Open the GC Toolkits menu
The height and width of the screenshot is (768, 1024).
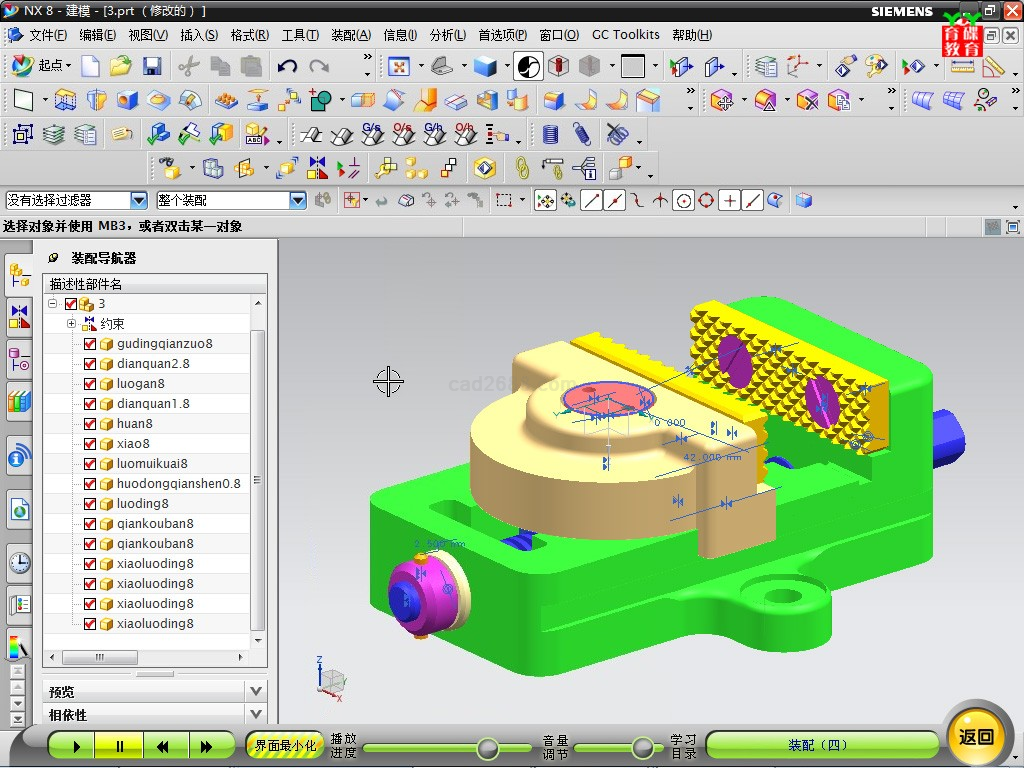pyautogui.click(x=625, y=35)
